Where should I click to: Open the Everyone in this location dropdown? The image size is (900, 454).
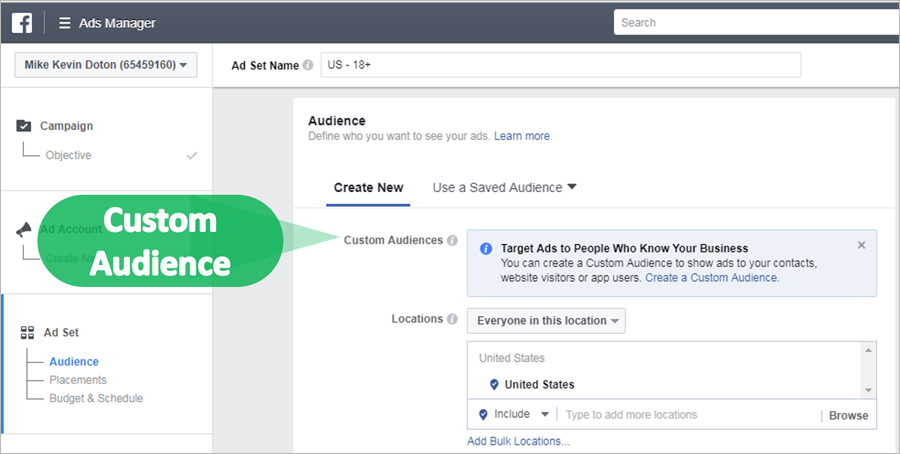(x=546, y=321)
